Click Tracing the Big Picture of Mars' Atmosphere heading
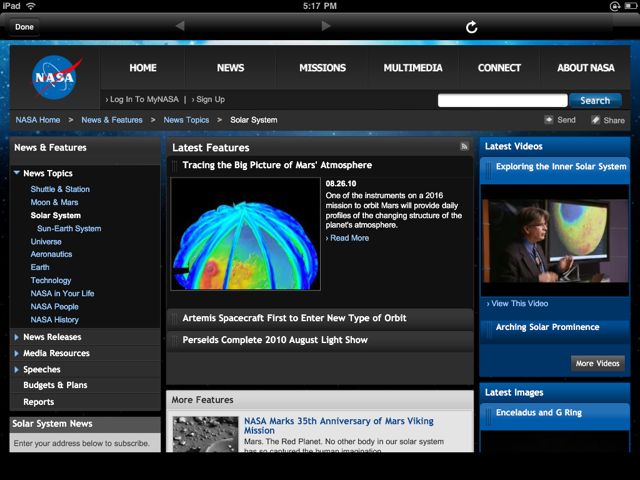This screenshot has width=640, height=480. [x=277, y=165]
